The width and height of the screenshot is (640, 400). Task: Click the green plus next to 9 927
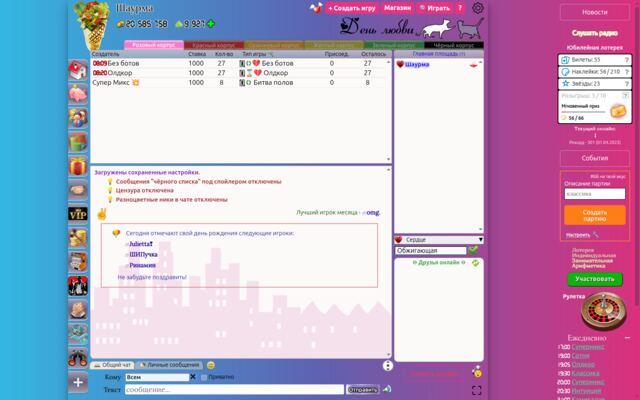(x=211, y=24)
